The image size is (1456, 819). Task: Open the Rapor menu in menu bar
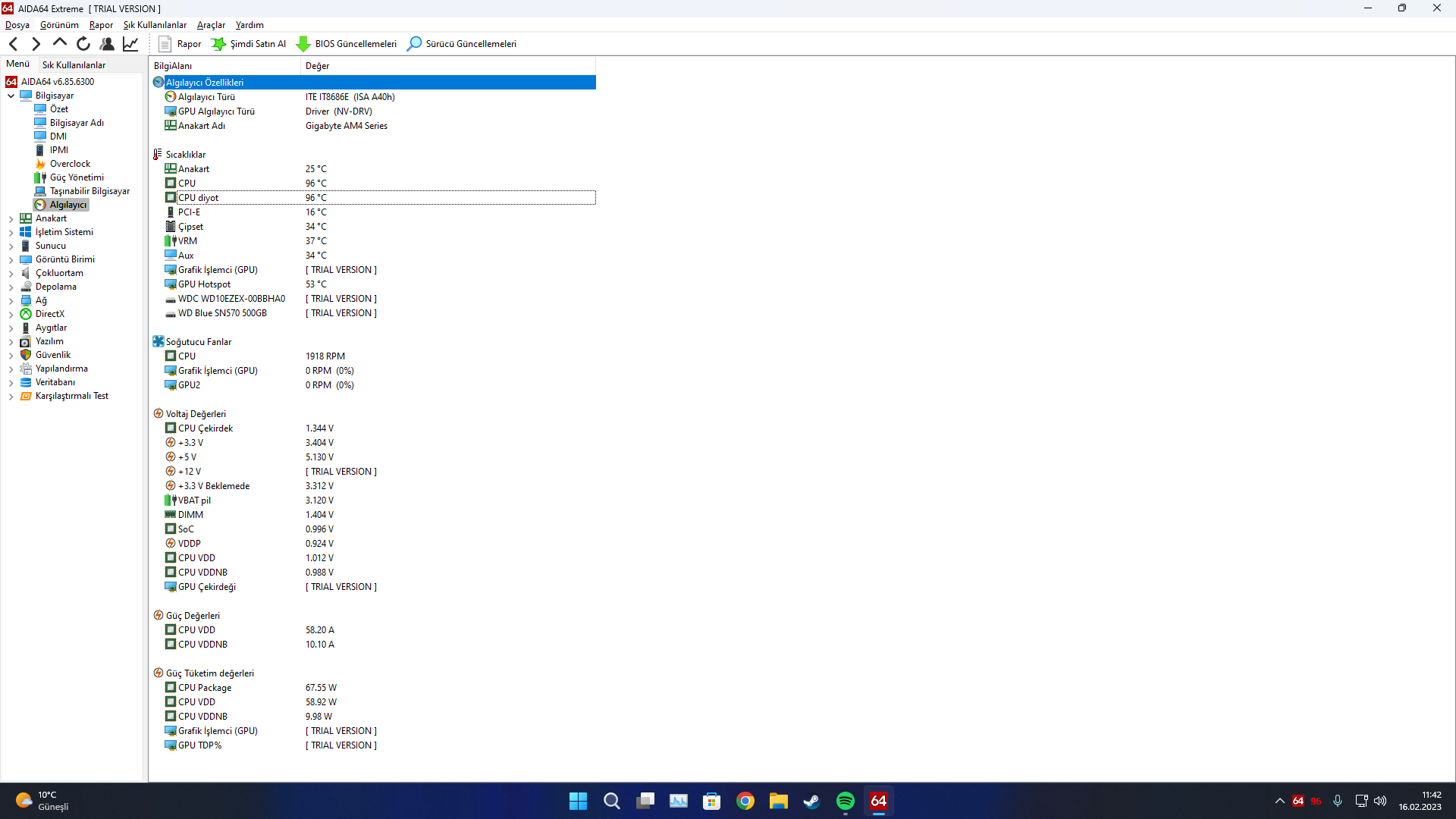[x=101, y=25]
